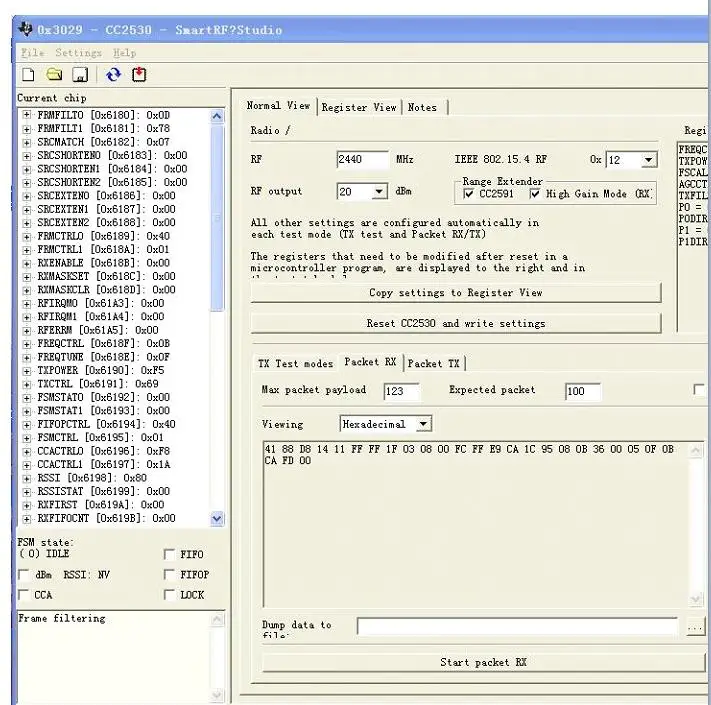The image size is (711, 705).
Task: Click the RF frequency MHz input field
Action: [x=362, y=159]
